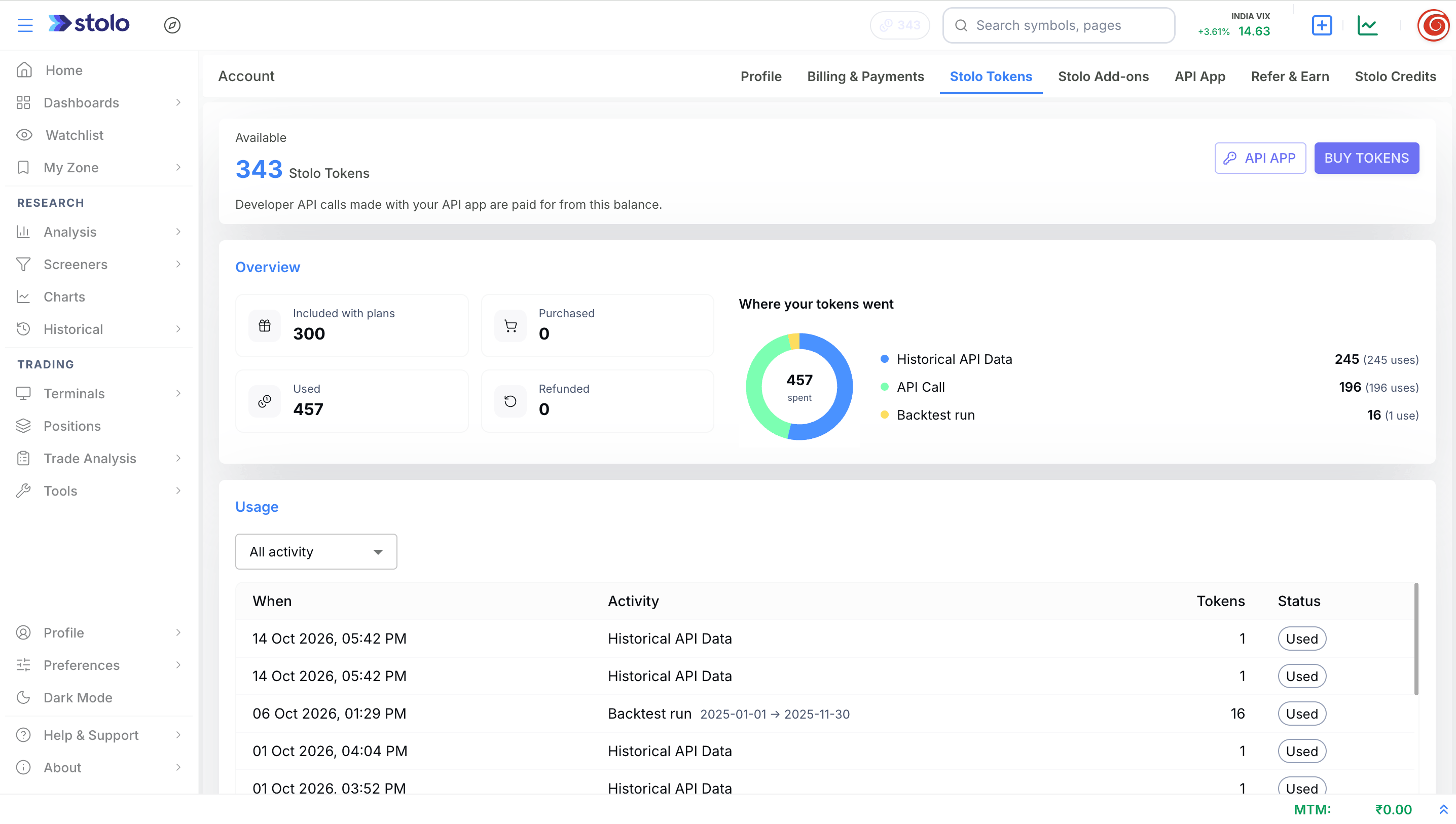Click the green API Call legend dot
The image size is (1456, 824).
point(884,387)
